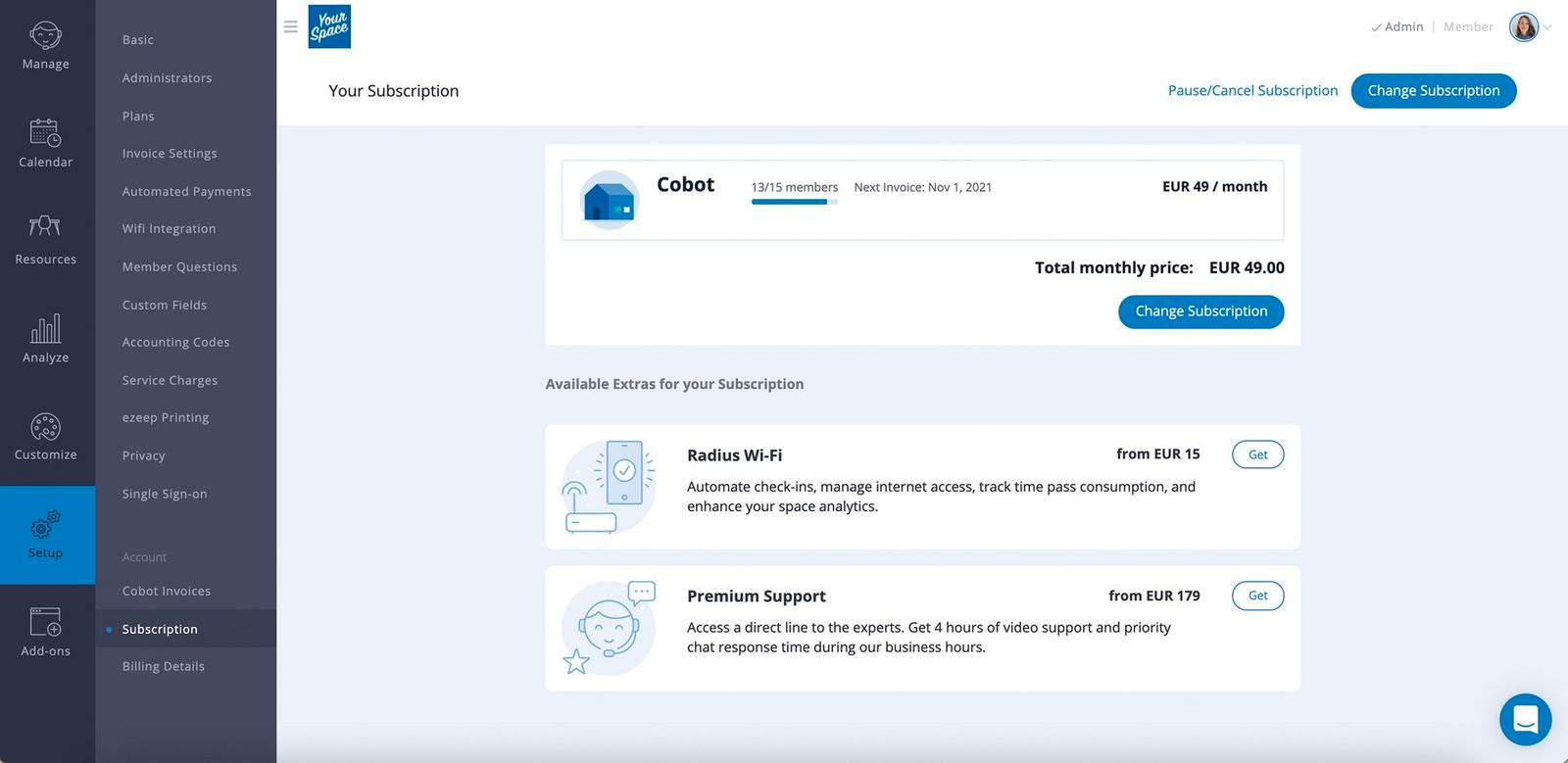
Task: Open Service Charges
Action: click(170, 381)
